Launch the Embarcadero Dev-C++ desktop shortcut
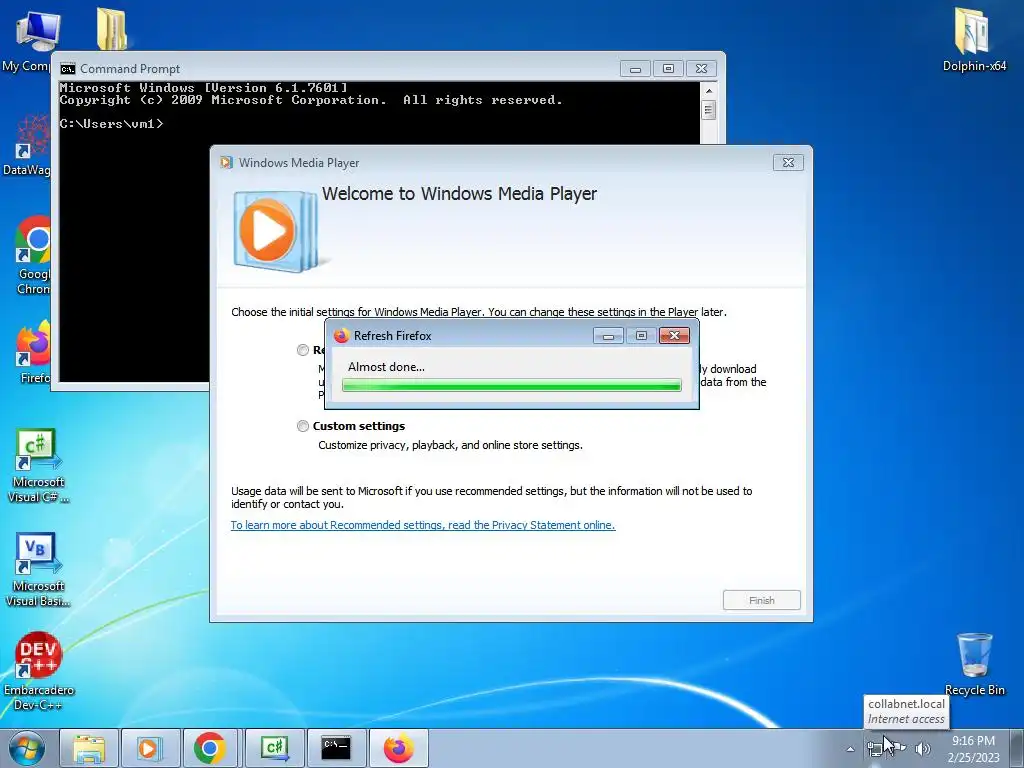The height and width of the screenshot is (768, 1024). coord(38,671)
